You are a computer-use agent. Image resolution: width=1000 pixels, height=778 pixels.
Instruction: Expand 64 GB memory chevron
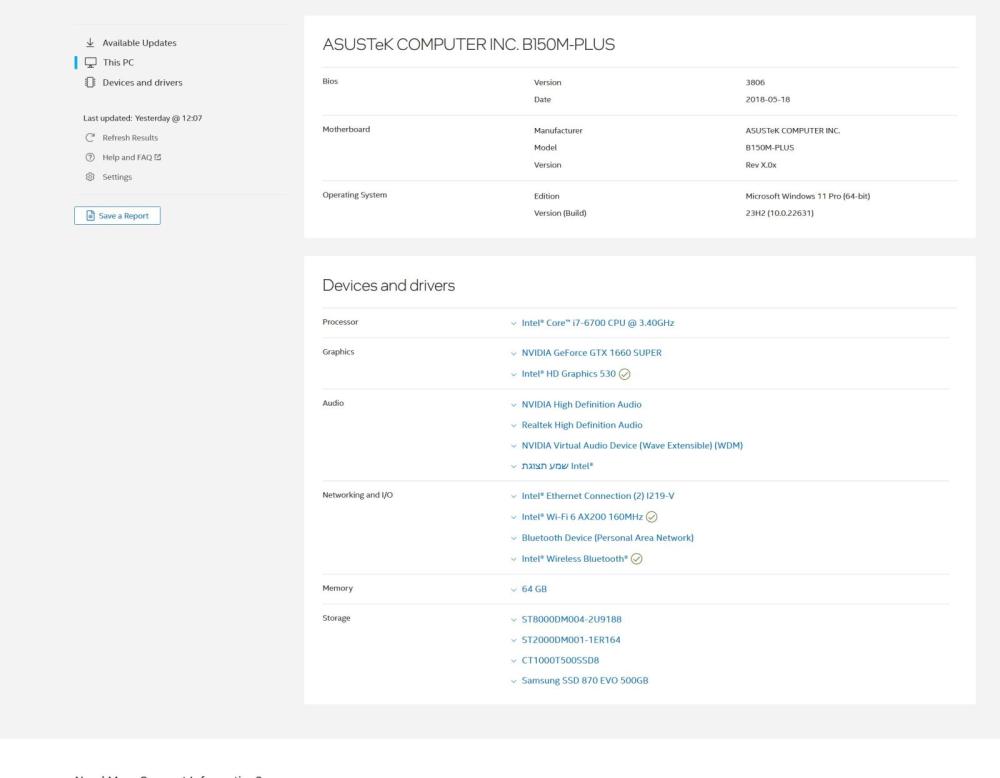coord(513,589)
